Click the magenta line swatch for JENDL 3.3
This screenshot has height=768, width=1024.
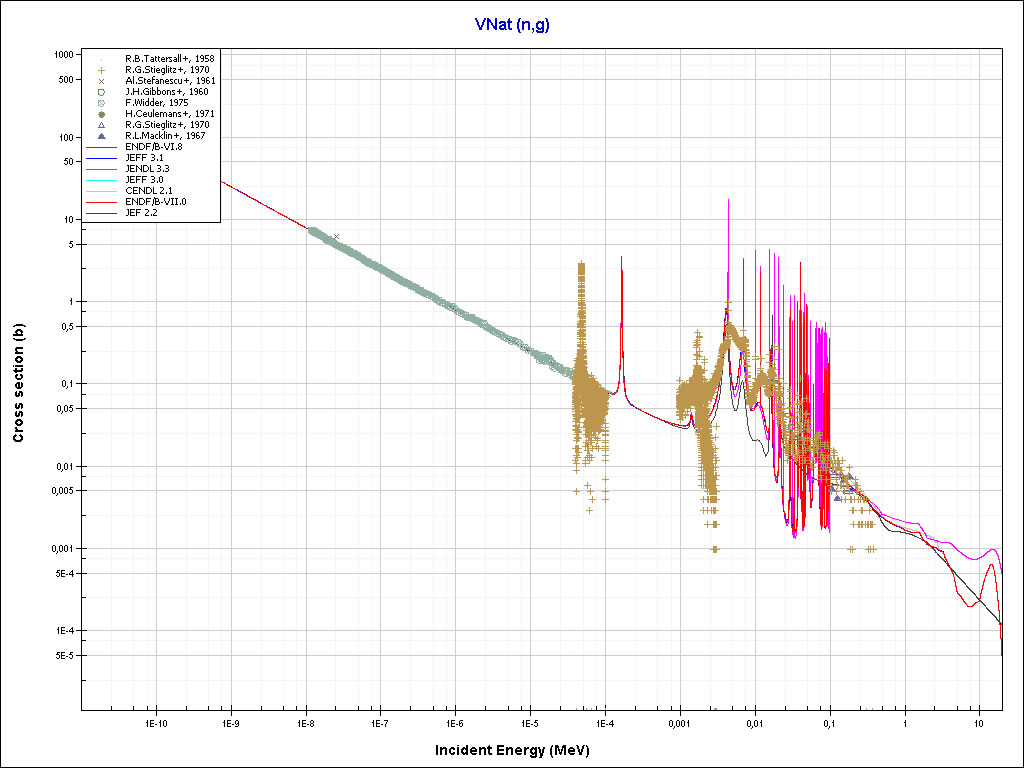[102, 169]
